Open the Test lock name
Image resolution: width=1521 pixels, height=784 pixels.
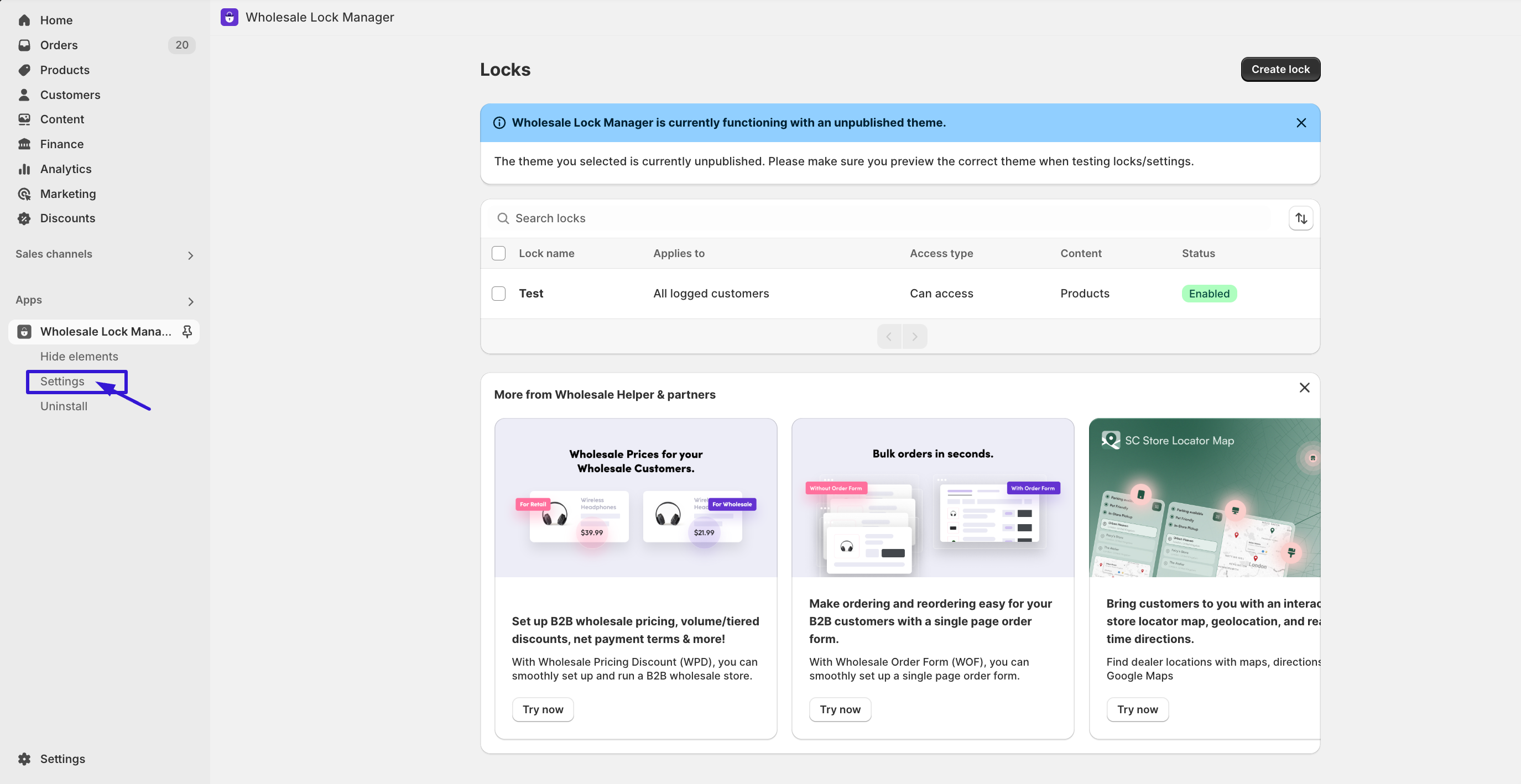point(531,294)
